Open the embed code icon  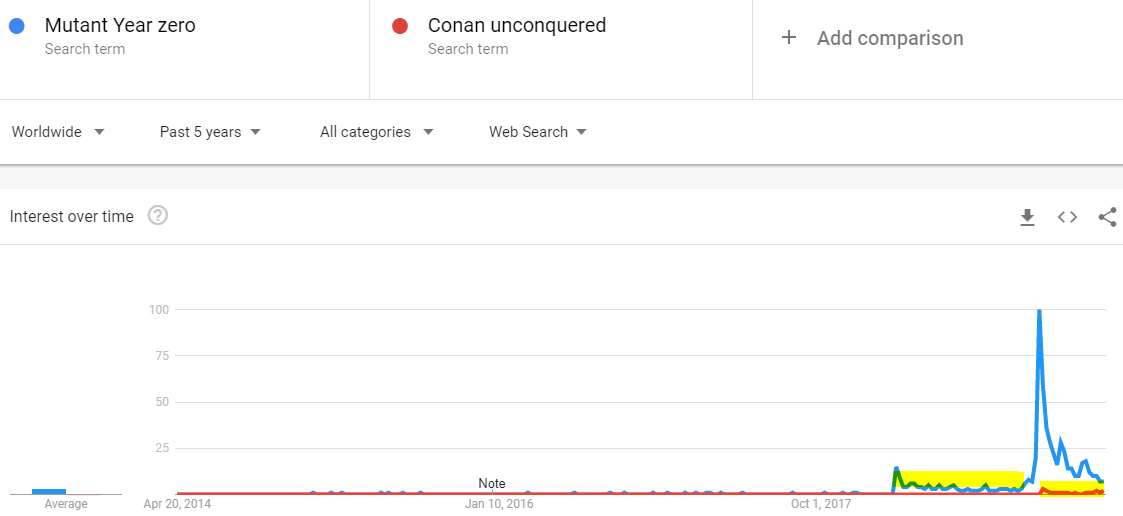coord(1067,217)
